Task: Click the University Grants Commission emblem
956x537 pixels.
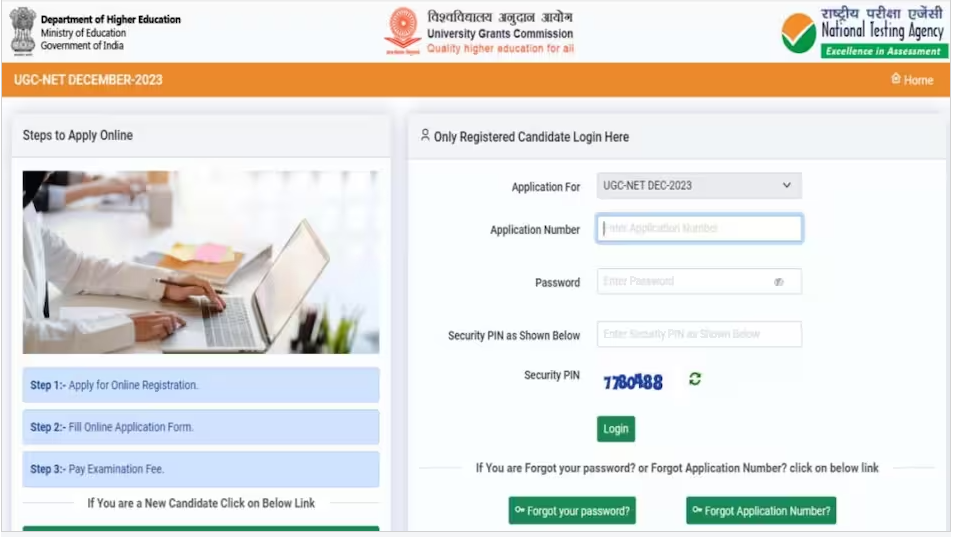Action: 402,31
